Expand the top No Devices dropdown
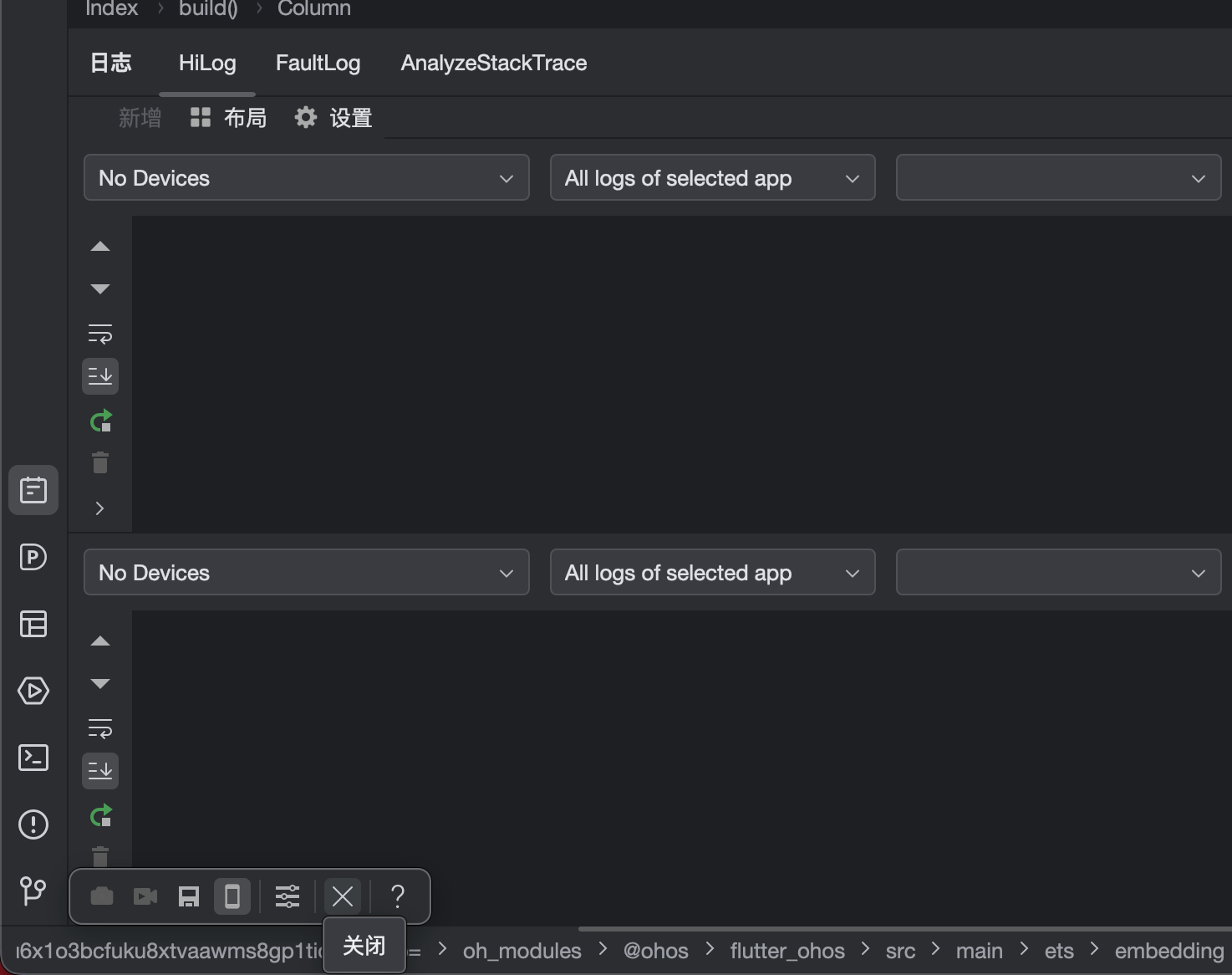 click(x=306, y=178)
